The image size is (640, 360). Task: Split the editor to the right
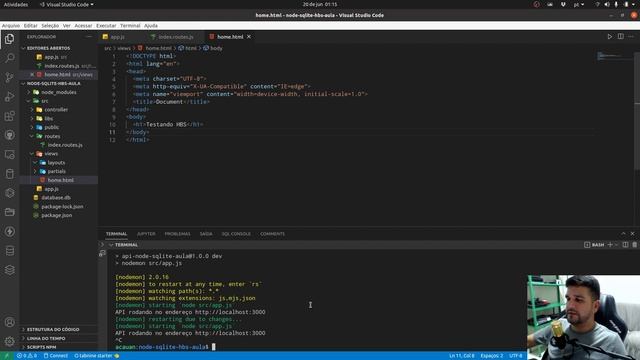(620, 37)
